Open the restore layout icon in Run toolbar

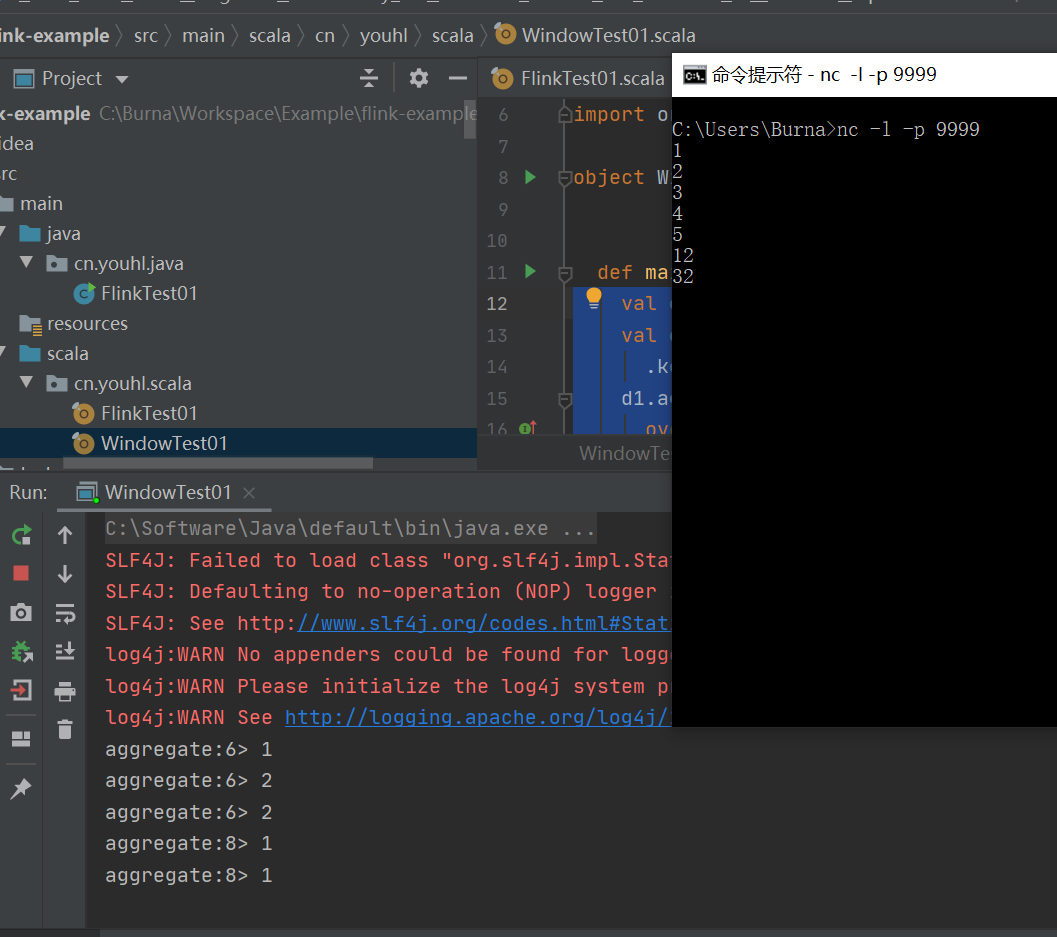coord(21,739)
